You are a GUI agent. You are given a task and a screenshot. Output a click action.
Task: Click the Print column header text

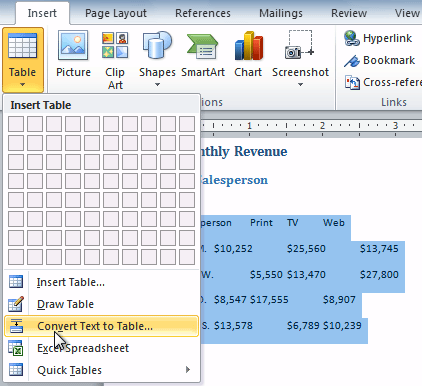(261, 223)
